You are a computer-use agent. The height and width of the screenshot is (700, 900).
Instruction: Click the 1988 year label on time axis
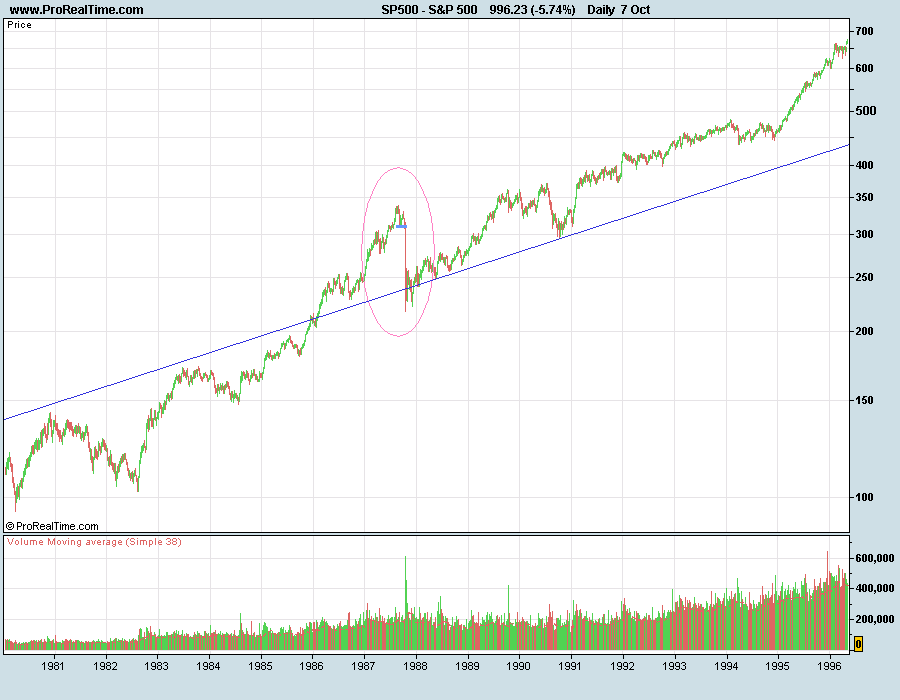coord(415,666)
